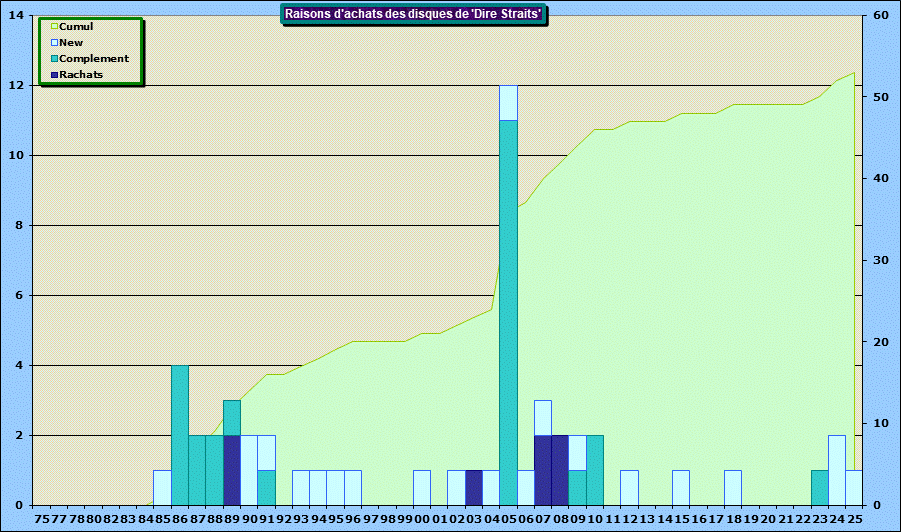Viewport: 901px width, 532px height.
Task: Click the '14' label on left axis
Action: (x=16, y=16)
